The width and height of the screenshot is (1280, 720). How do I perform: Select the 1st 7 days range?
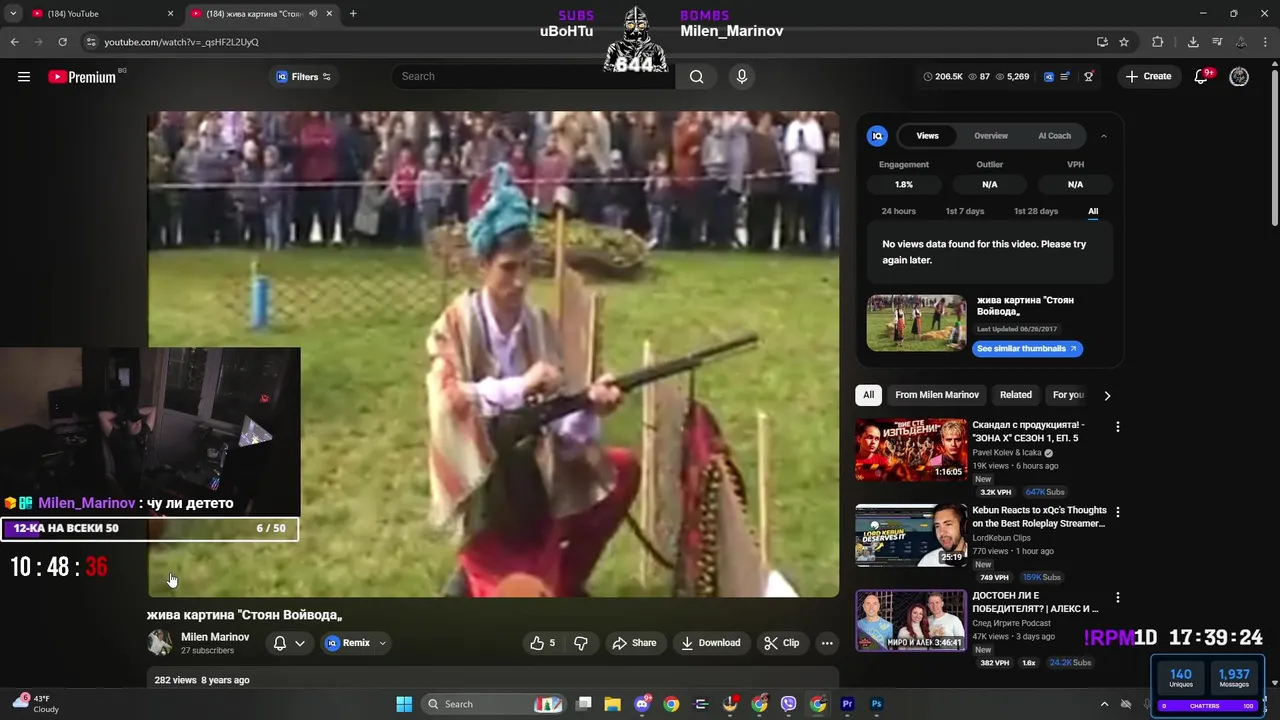(x=965, y=211)
